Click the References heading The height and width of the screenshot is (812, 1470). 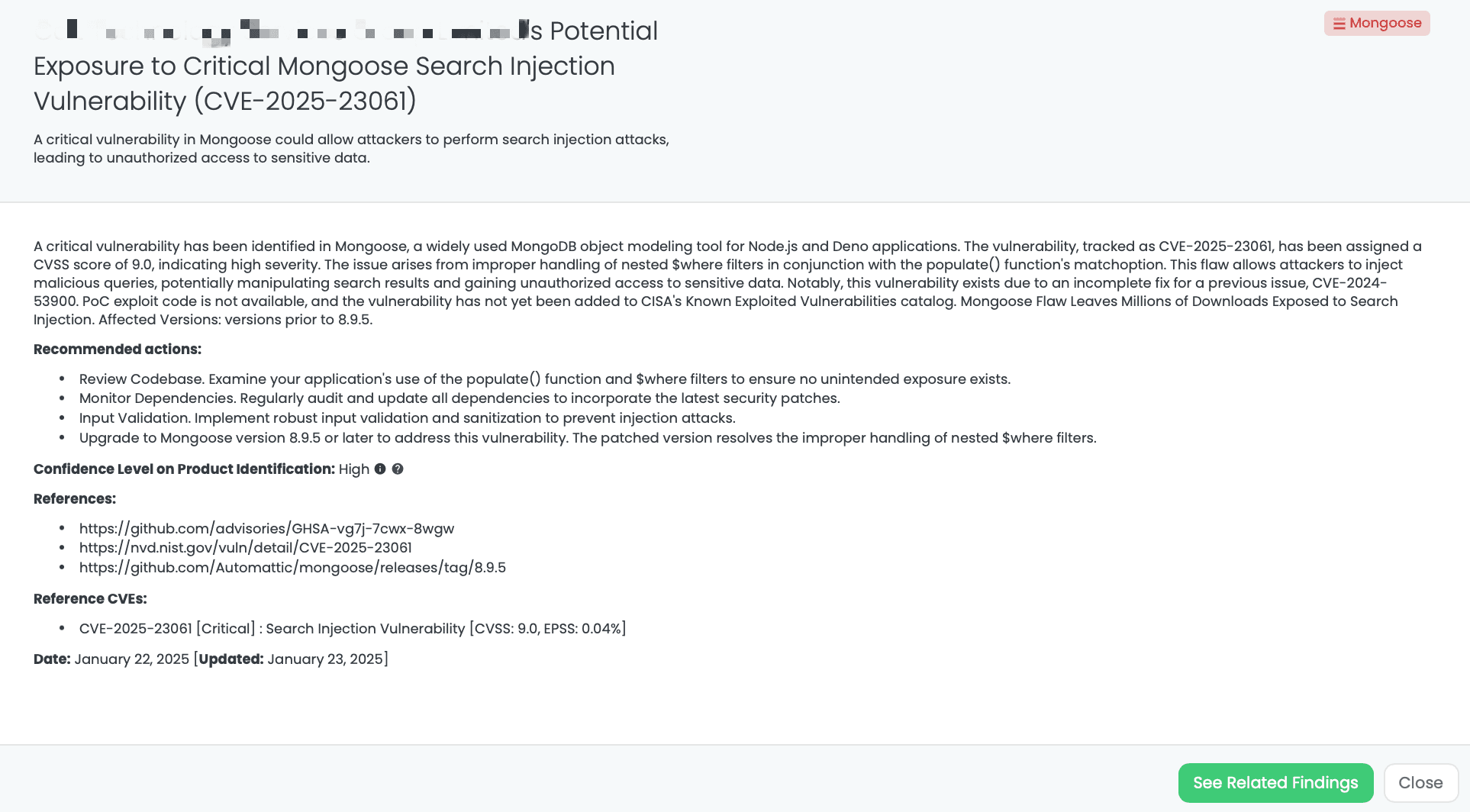pos(75,498)
